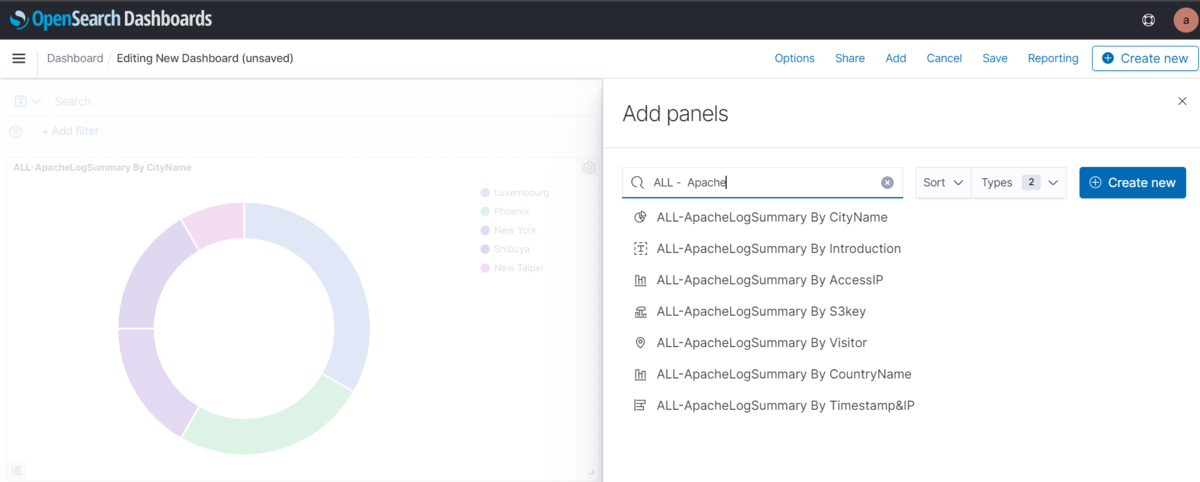Screen dimensions: 1200x482
Task: Toggle the pie chart legend icon
Action: pyautogui.click(x=17, y=470)
